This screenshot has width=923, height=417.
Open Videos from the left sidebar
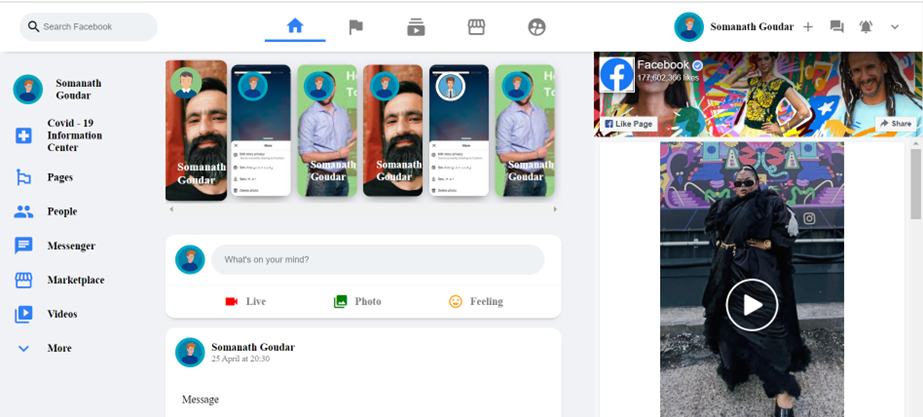[x=60, y=314]
